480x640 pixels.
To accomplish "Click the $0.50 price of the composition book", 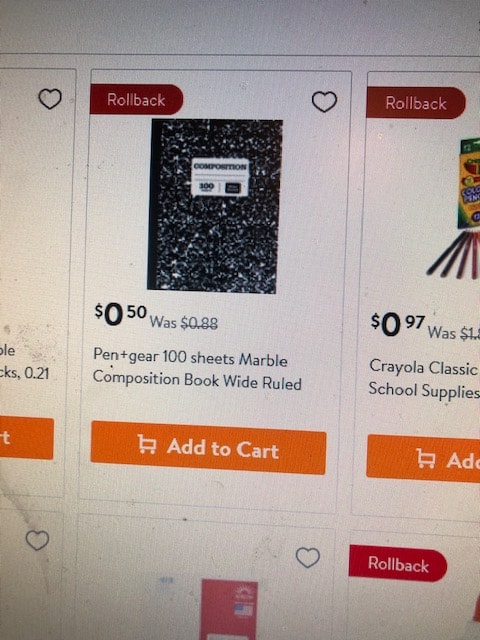I will click(x=120, y=315).
